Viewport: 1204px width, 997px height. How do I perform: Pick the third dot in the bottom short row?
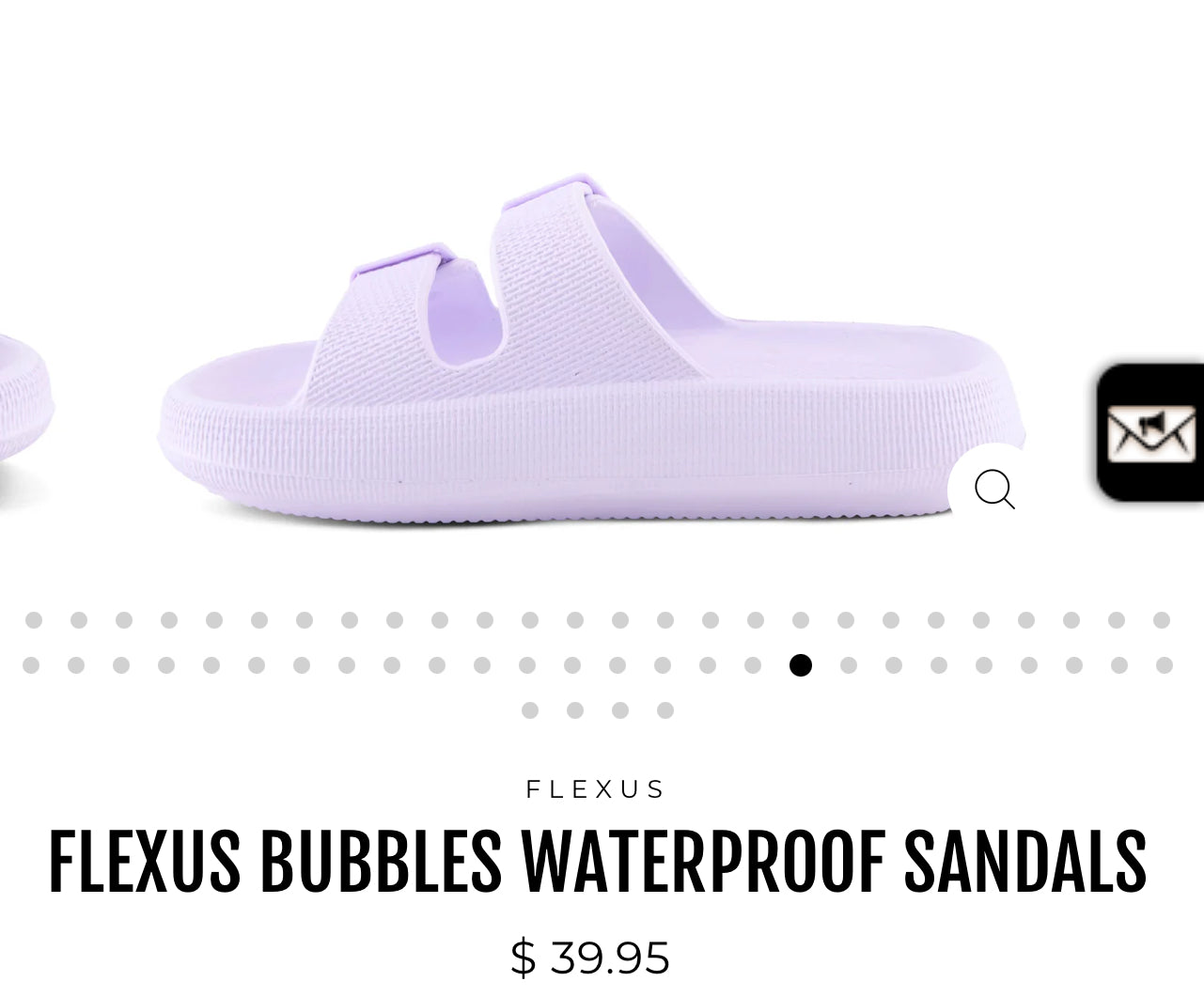620,710
